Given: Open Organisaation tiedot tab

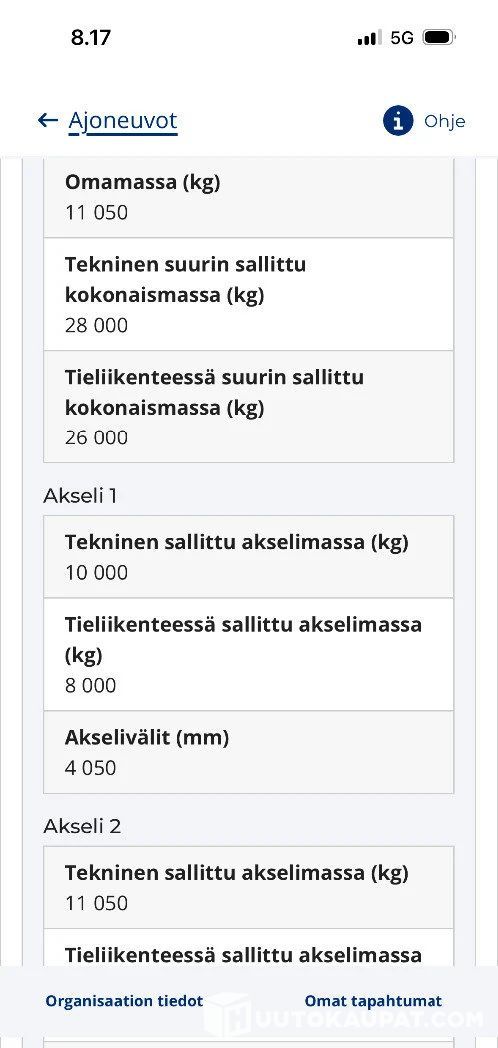Looking at the screenshot, I should (x=124, y=1001).
